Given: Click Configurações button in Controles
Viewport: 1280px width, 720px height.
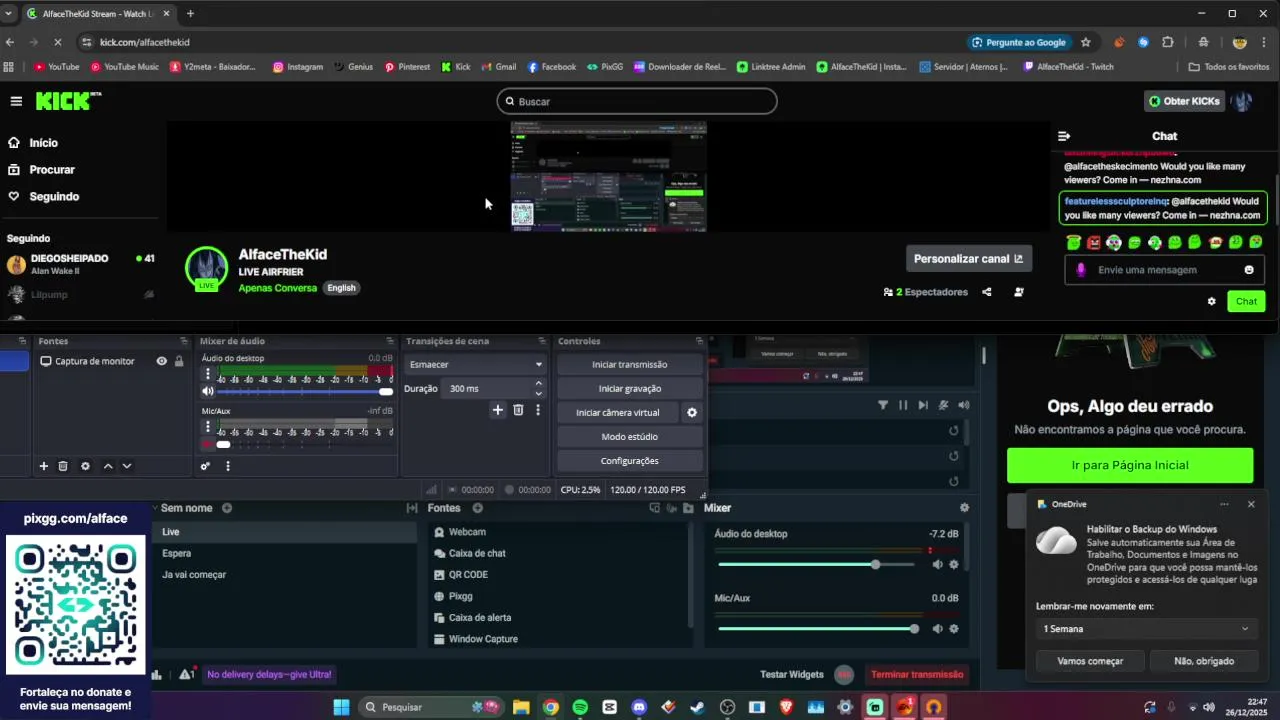Looking at the screenshot, I should click(x=629, y=461).
